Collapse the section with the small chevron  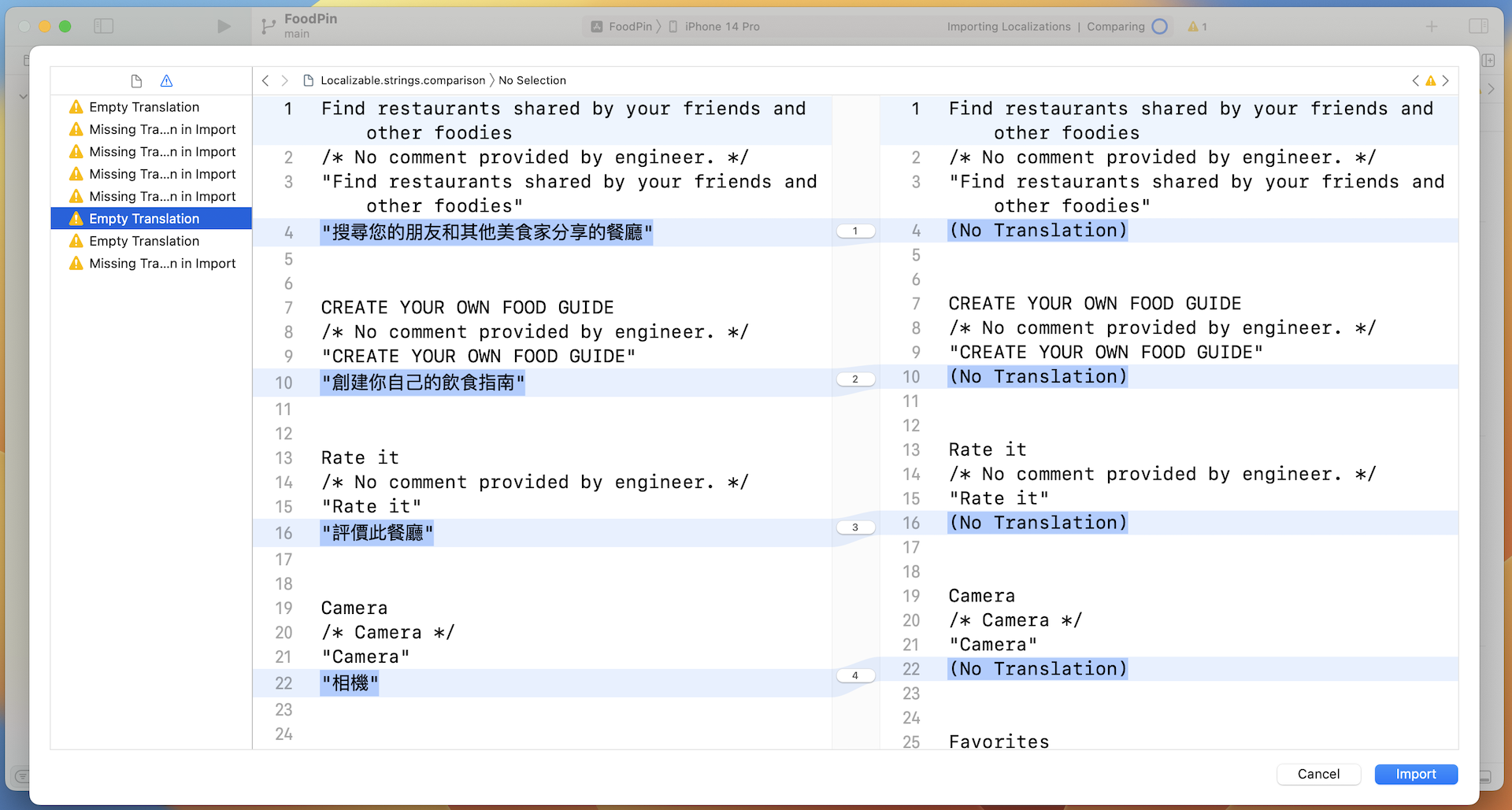(x=23, y=96)
